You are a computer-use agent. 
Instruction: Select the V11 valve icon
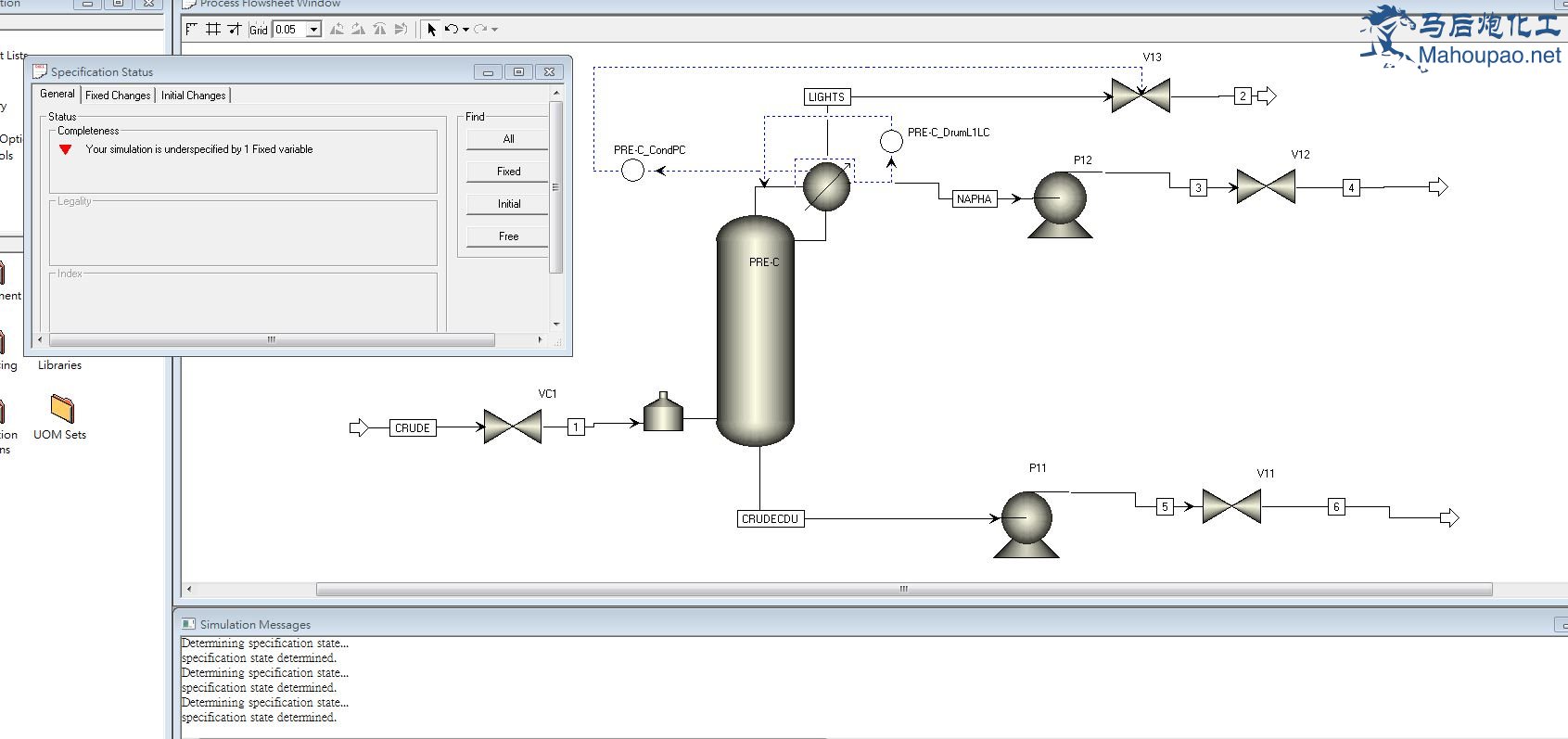(1231, 506)
